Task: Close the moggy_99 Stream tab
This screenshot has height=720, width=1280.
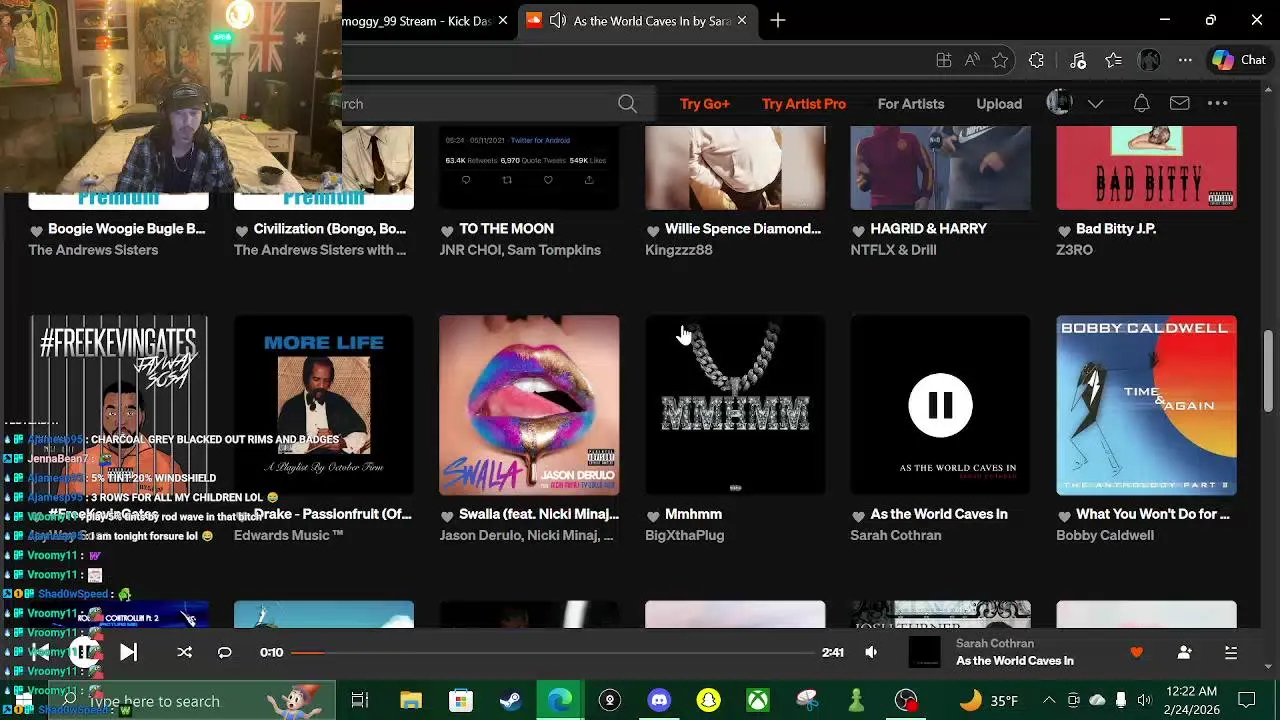Action: click(x=503, y=21)
